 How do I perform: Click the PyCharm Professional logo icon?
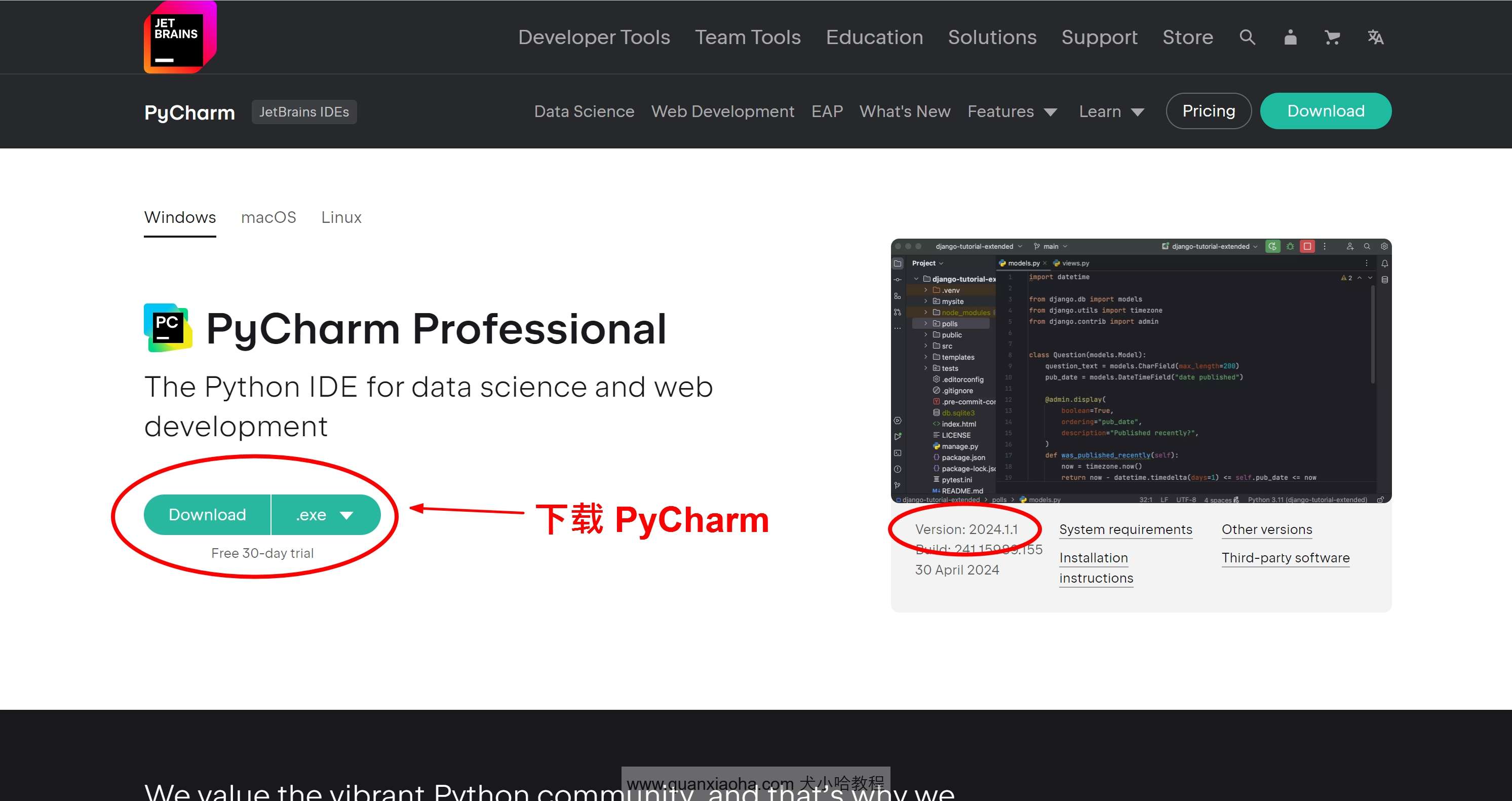(168, 327)
